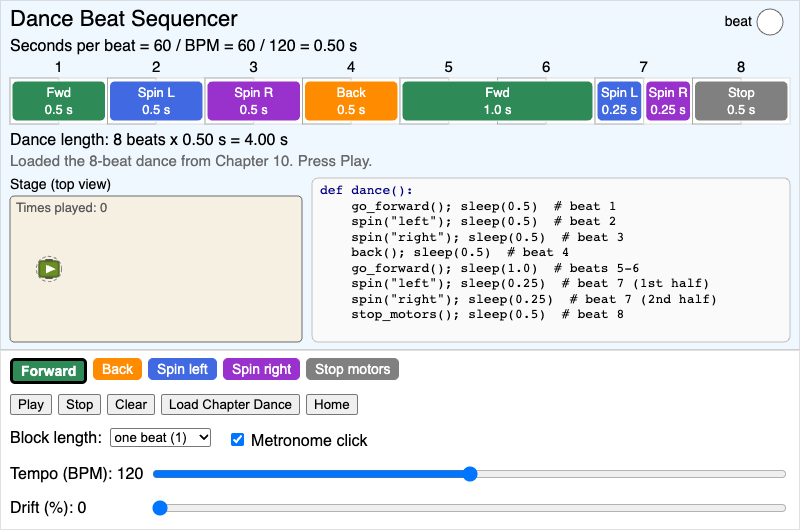Click Load Chapter Dance

tap(230, 404)
